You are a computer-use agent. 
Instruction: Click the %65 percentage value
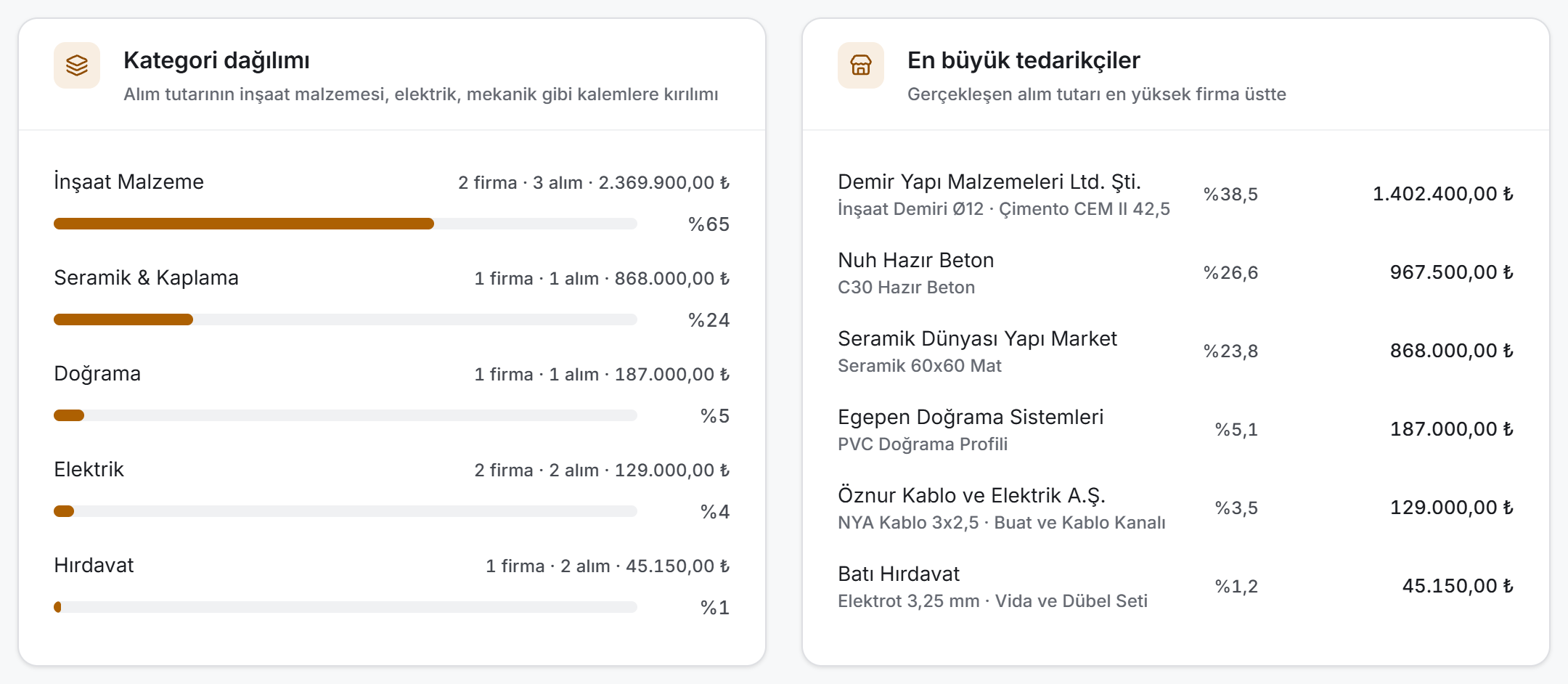[709, 224]
